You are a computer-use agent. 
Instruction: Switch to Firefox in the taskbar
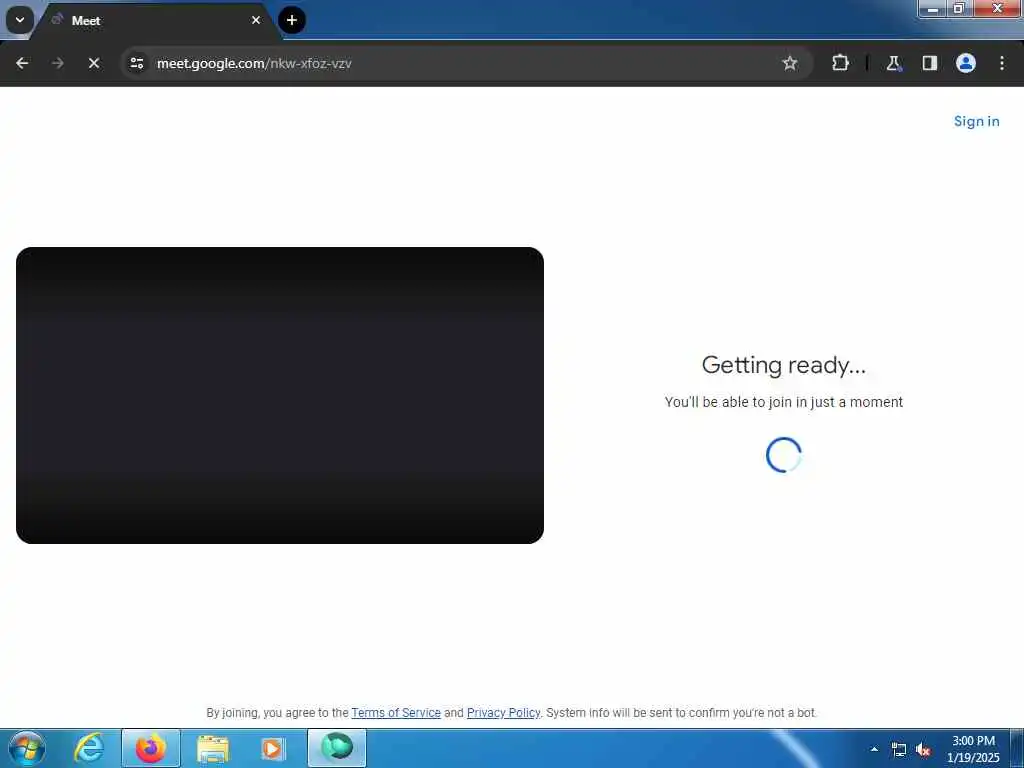tap(150, 748)
